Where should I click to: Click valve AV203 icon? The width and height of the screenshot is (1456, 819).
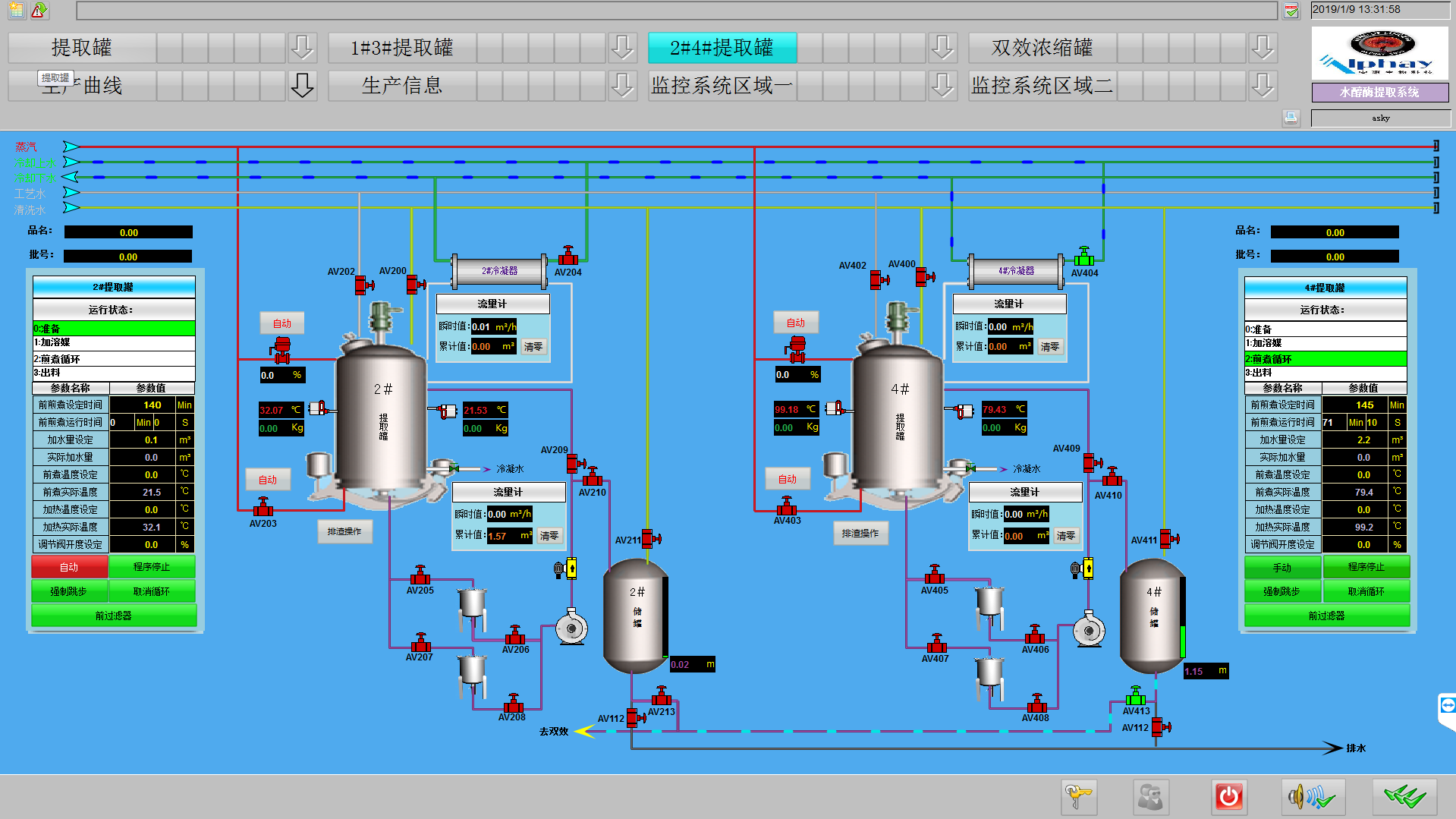[x=263, y=507]
